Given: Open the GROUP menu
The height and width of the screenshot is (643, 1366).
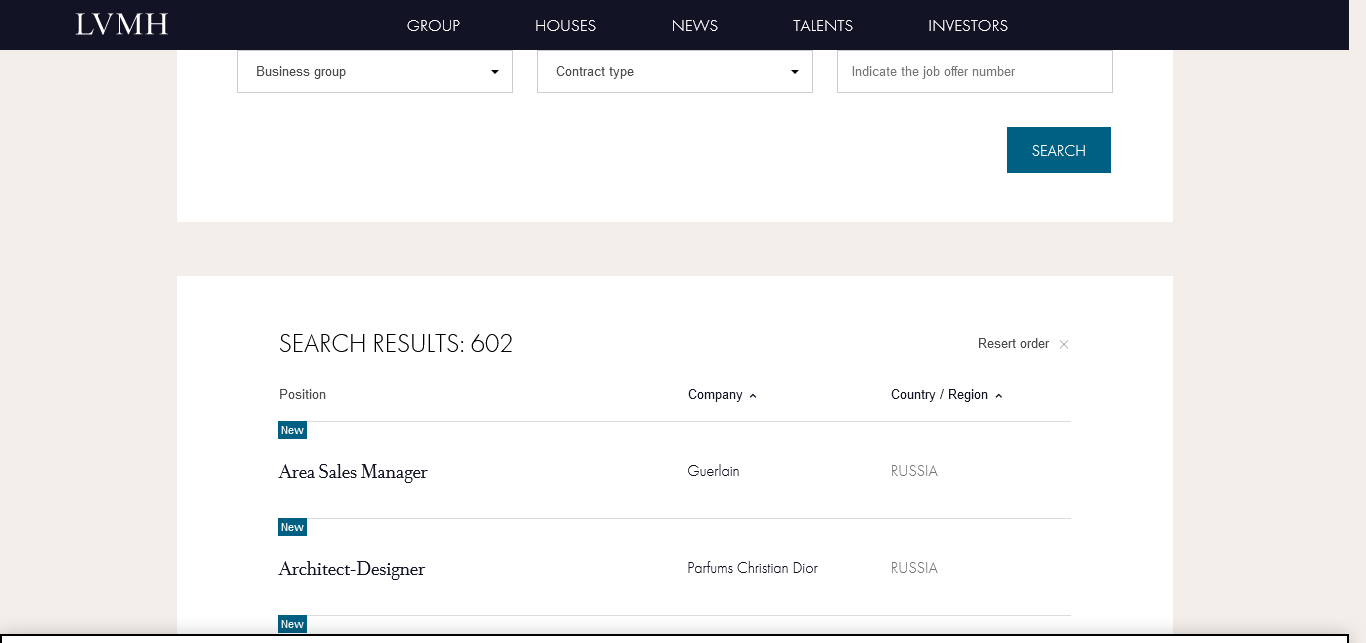Looking at the screenshot, I should pyautogui.click(x=433, y=26).
